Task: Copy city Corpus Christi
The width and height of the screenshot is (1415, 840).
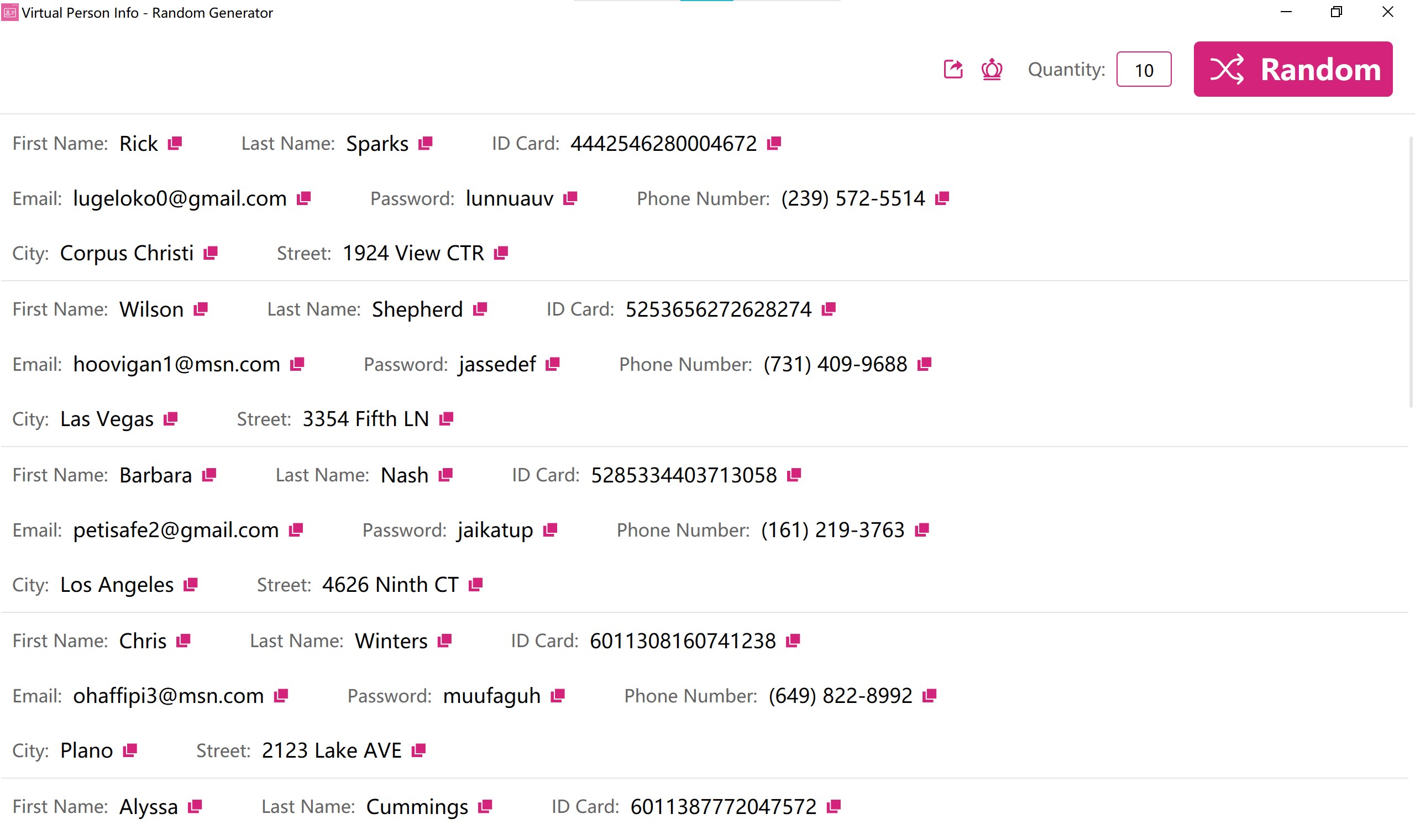Action: coord(211,253)
